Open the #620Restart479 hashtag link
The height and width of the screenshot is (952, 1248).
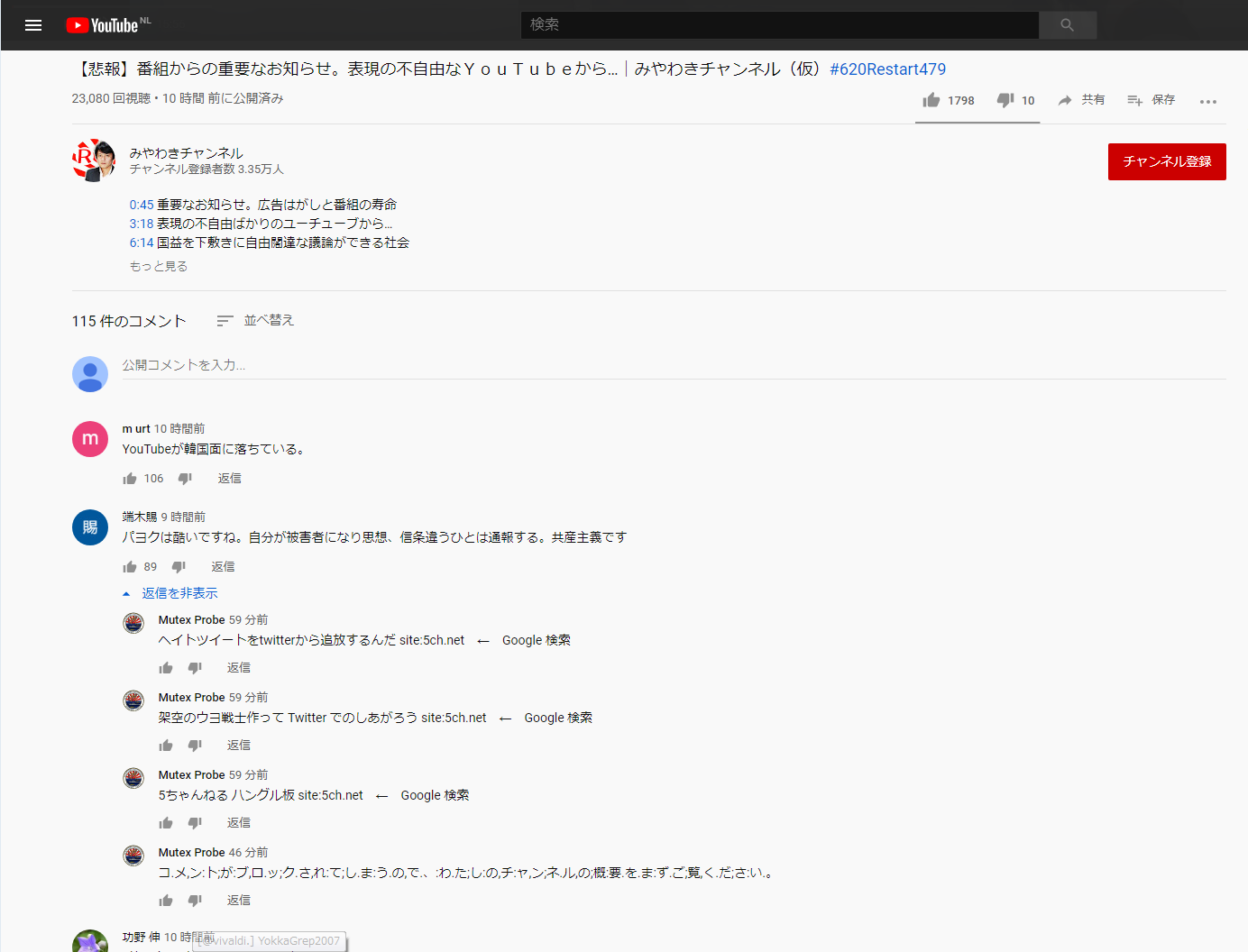coord(888,69)
